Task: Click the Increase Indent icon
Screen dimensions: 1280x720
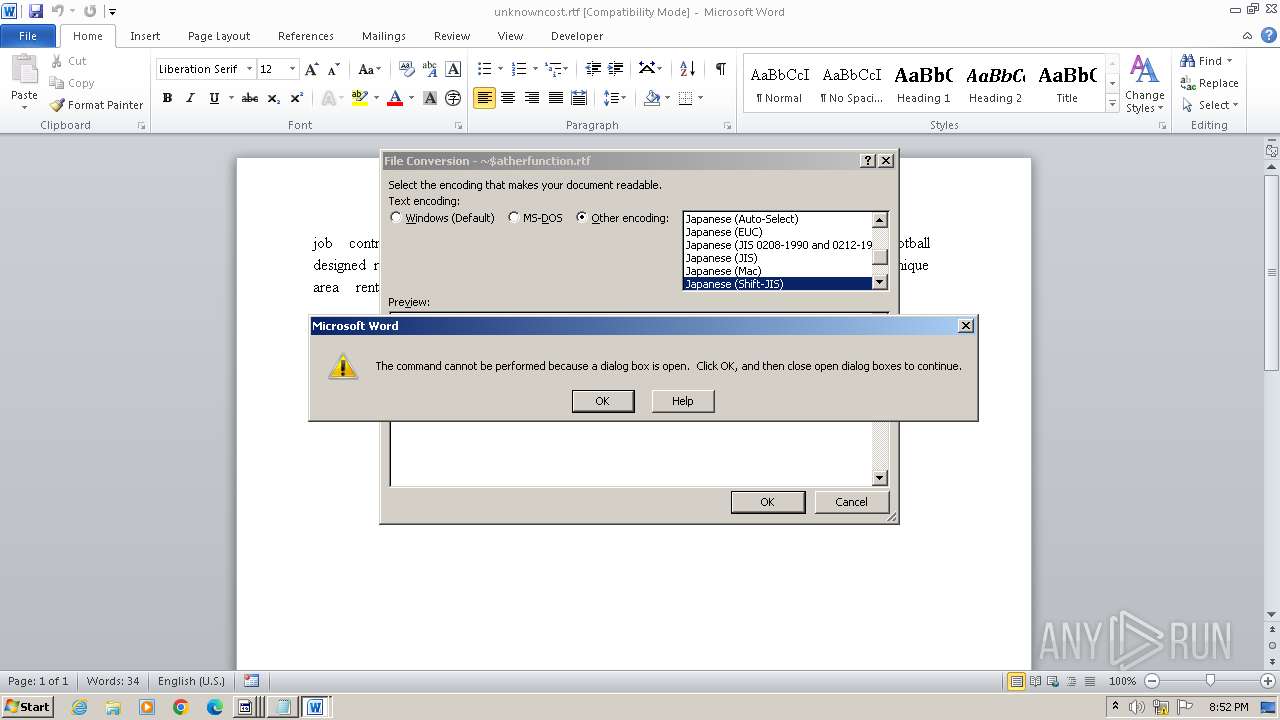Action: pos(617,69)
